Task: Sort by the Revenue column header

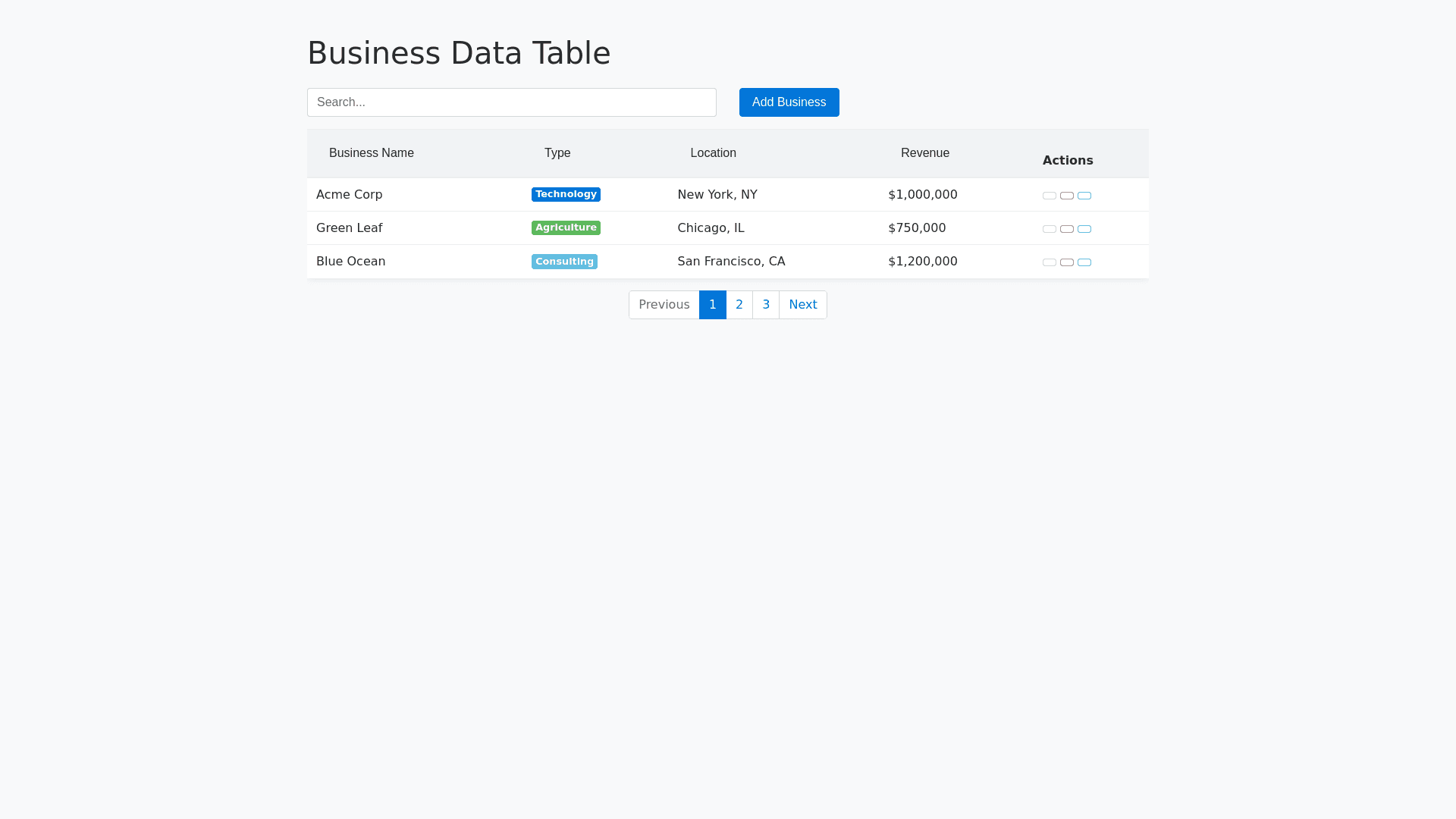Action: [924, 153]
